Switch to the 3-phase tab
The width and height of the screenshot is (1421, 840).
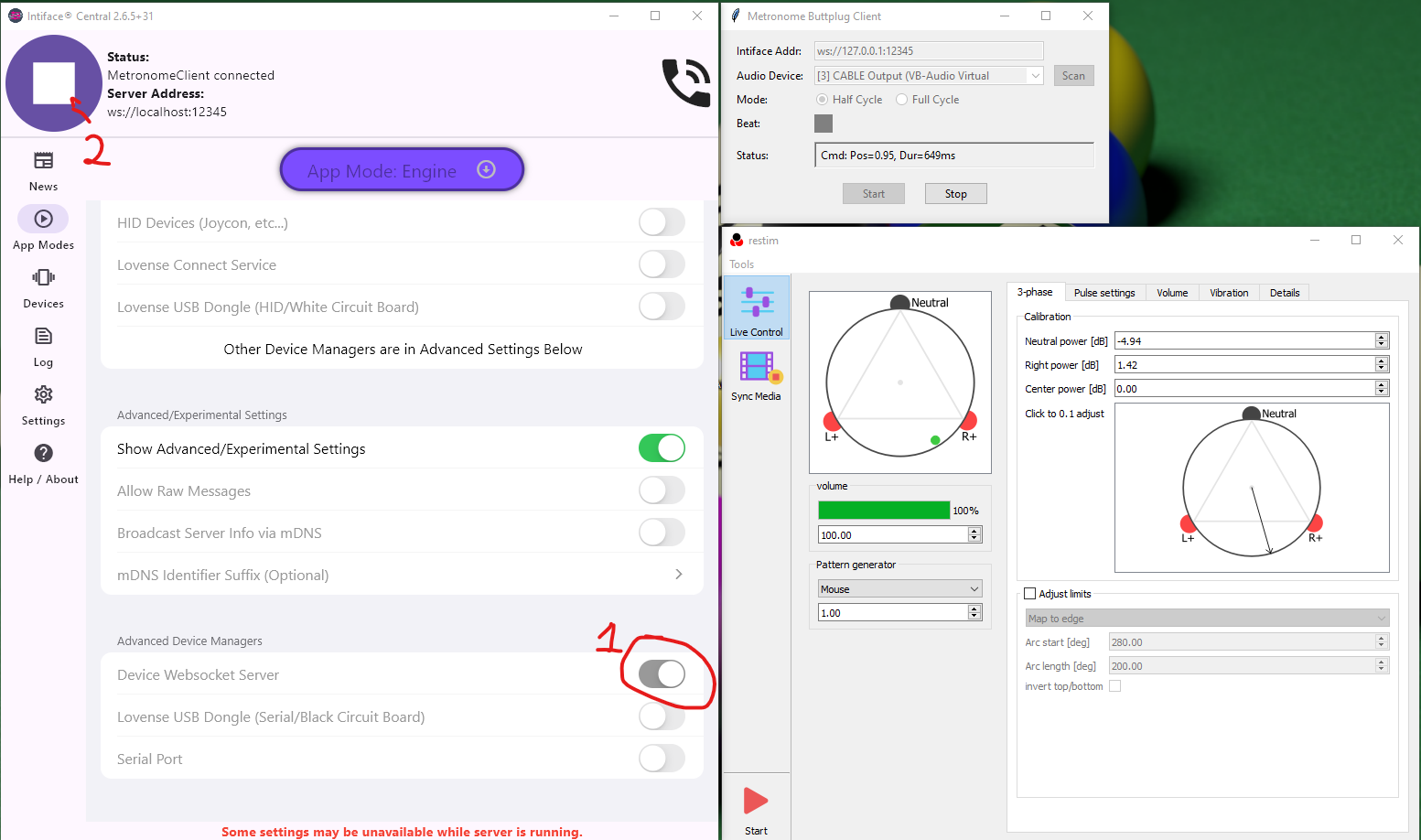click(1035, 292)
